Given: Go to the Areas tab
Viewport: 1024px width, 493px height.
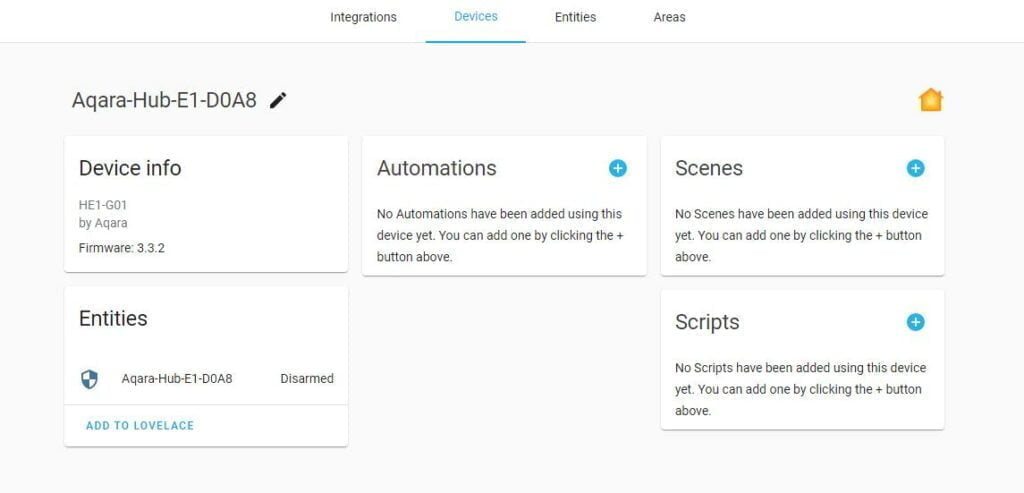Looking at the screenshot, I should click(x=669, y=17).
